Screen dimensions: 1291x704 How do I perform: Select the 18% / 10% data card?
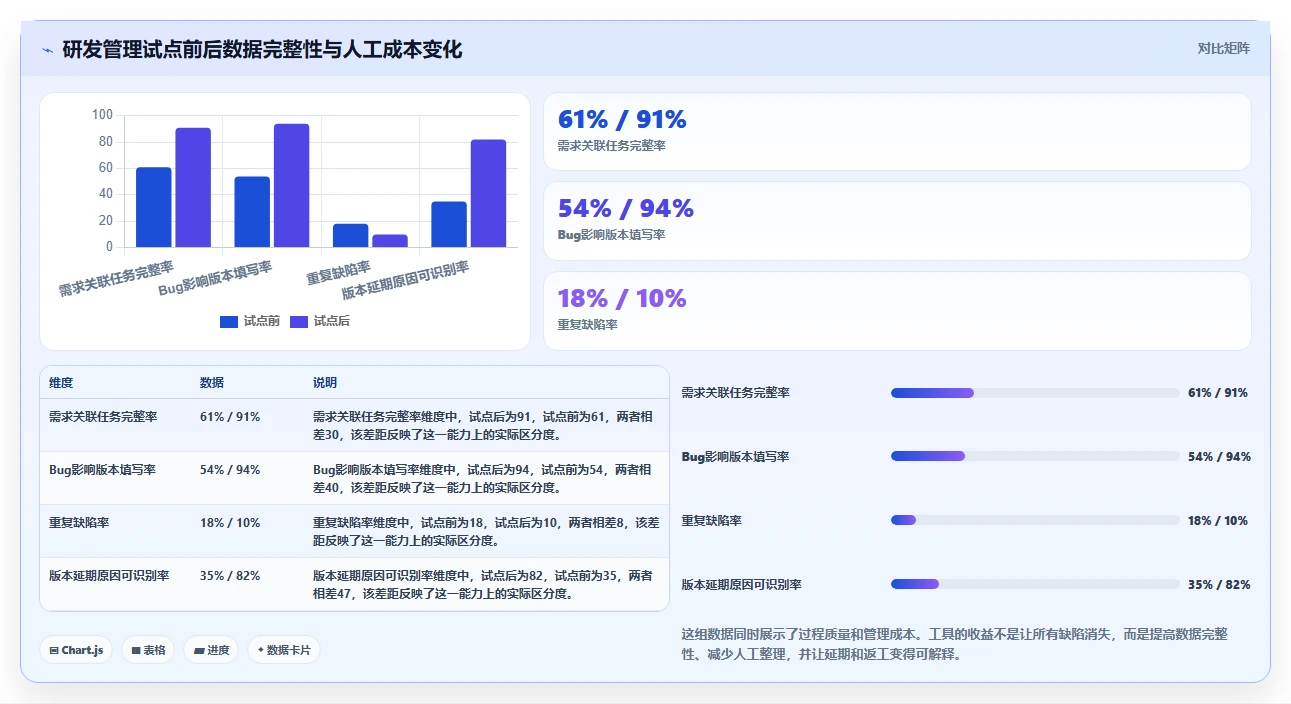click(897, 311)
